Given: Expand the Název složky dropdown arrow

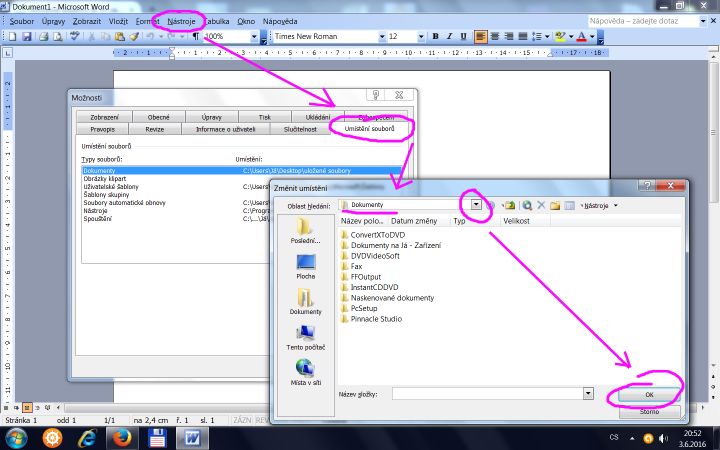Looking at the screenshot, I should pyautogui.click(x=588, y=394).
